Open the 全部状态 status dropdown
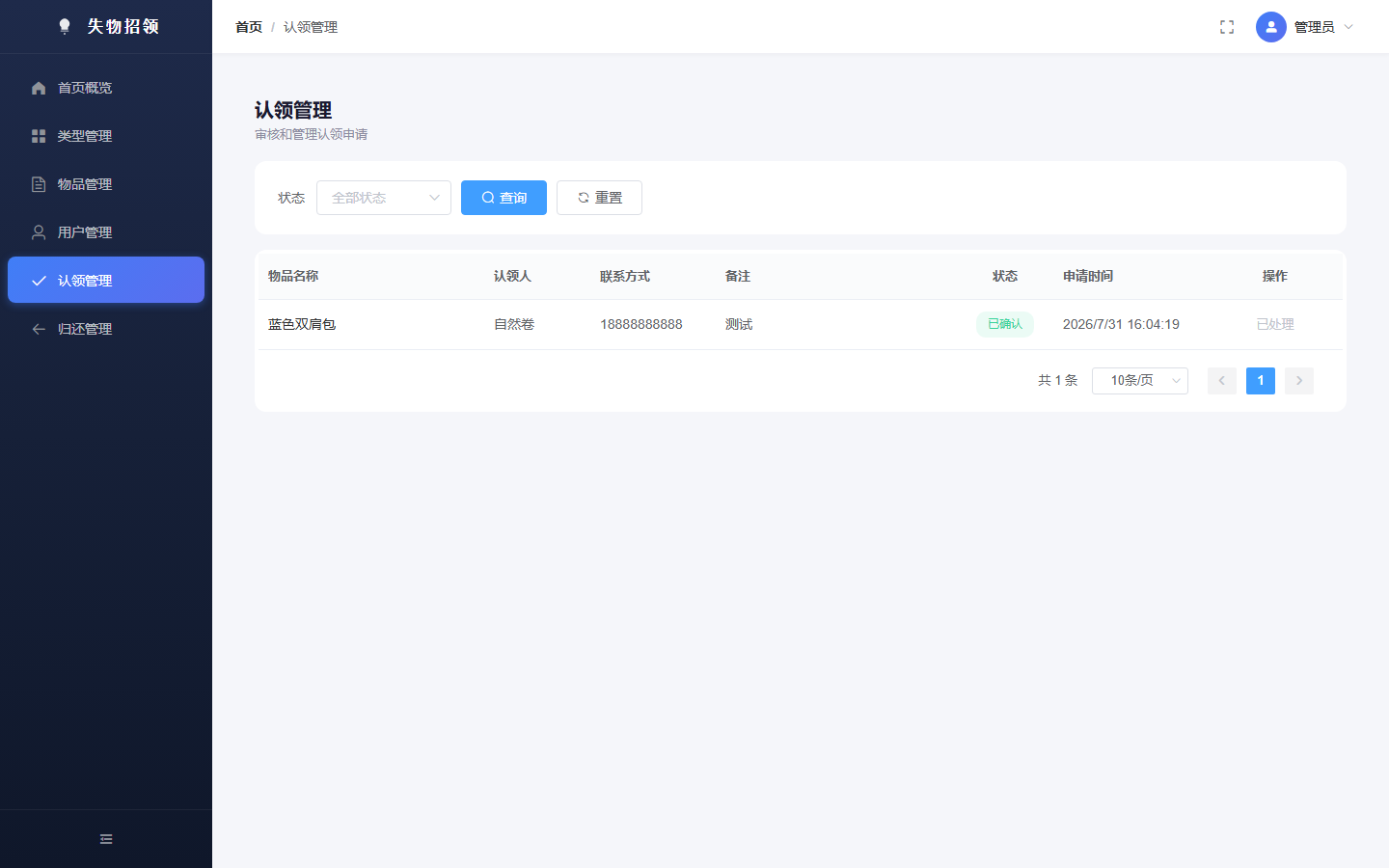 point(384,198)
